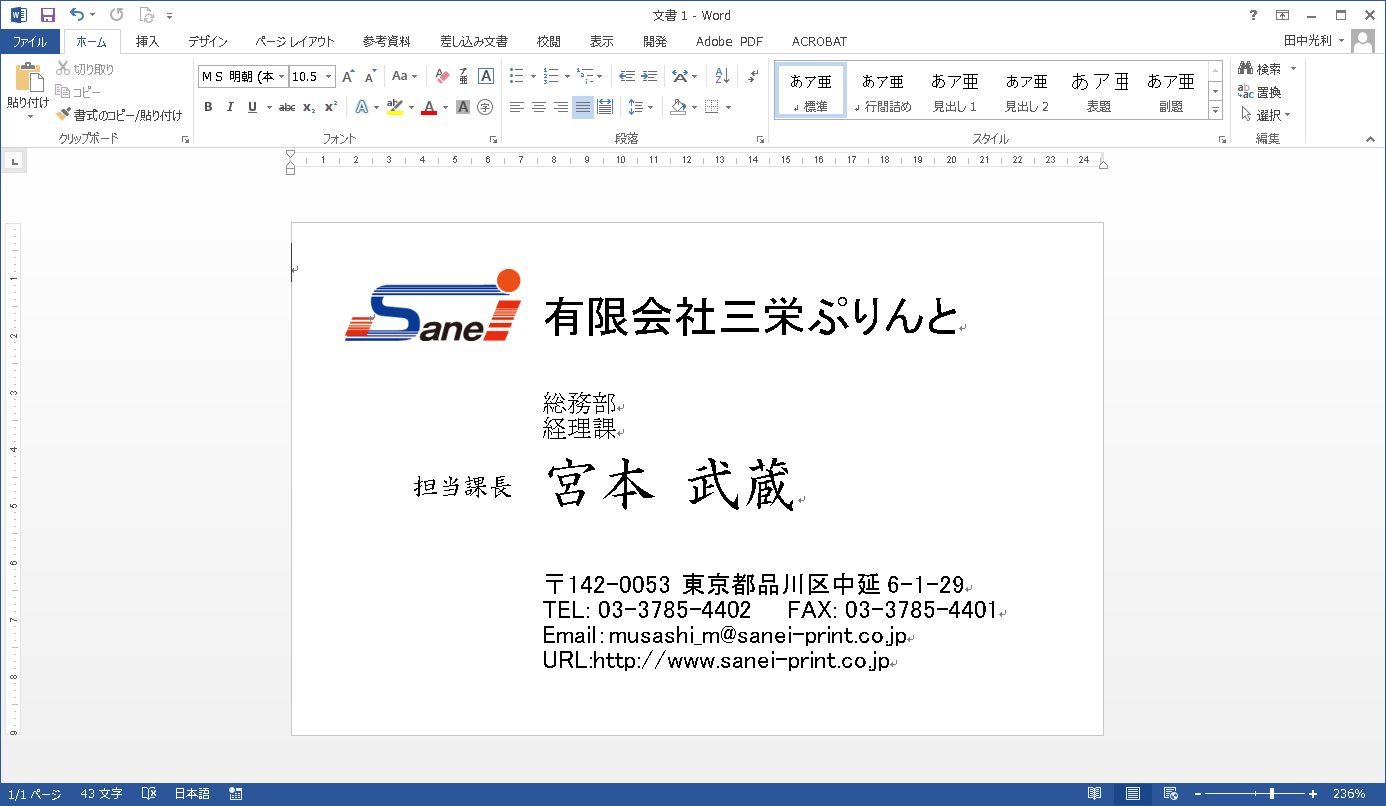Apply red font color
This screenshot has height=806, width=1386.
(429, 107)
